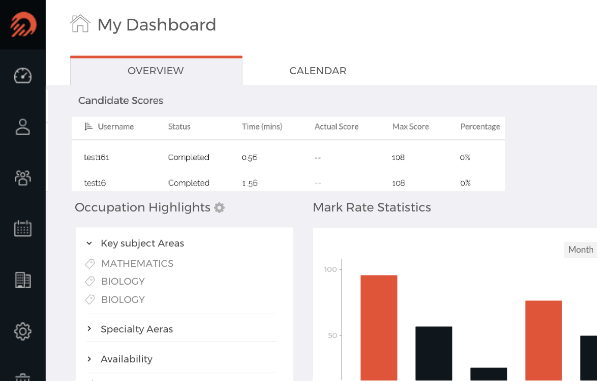Viewport: 597px width, 381px height.
Task: Open the user group sidebar icon
Action: point(23,178)
